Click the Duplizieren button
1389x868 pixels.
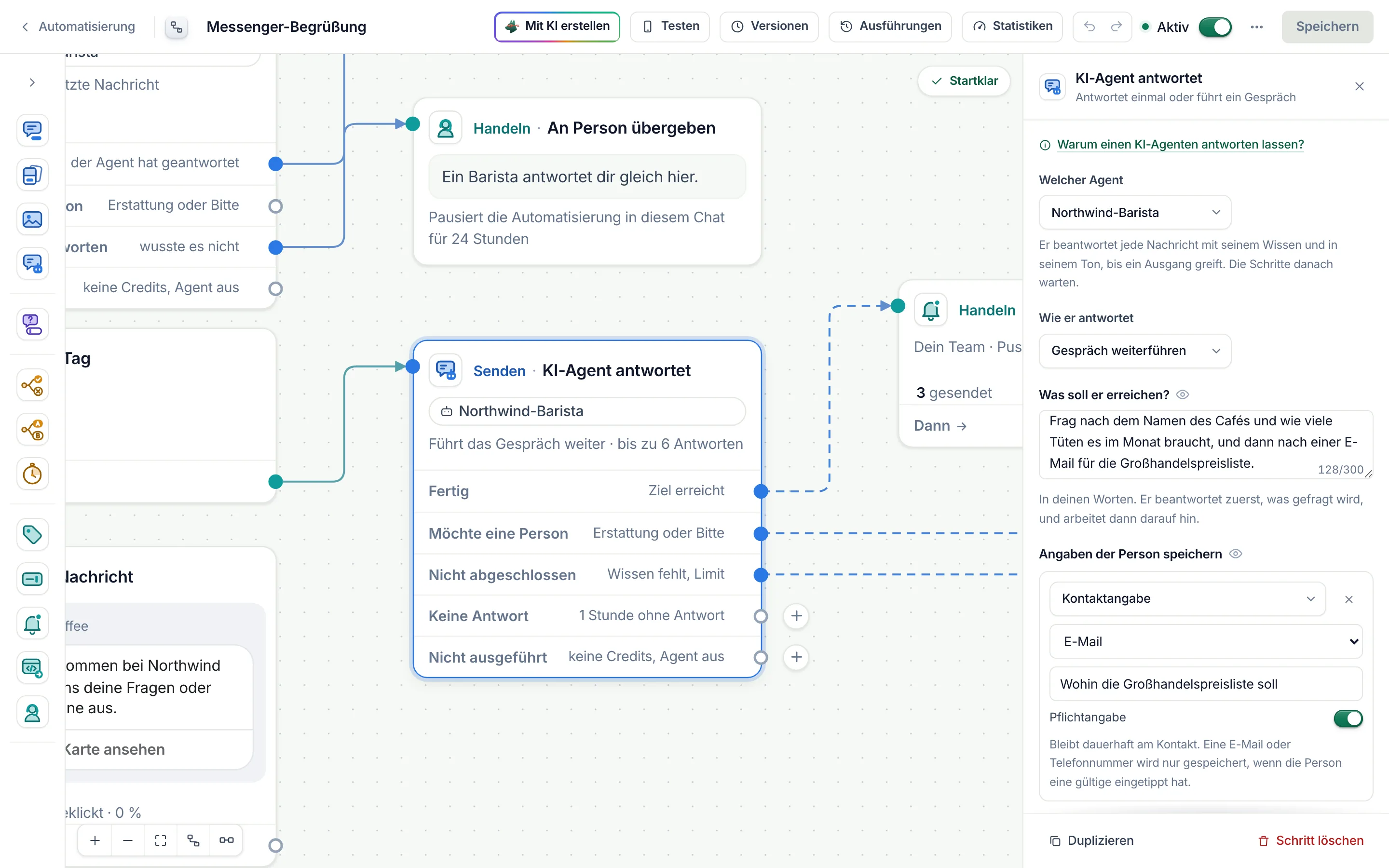pos(1092,841)
